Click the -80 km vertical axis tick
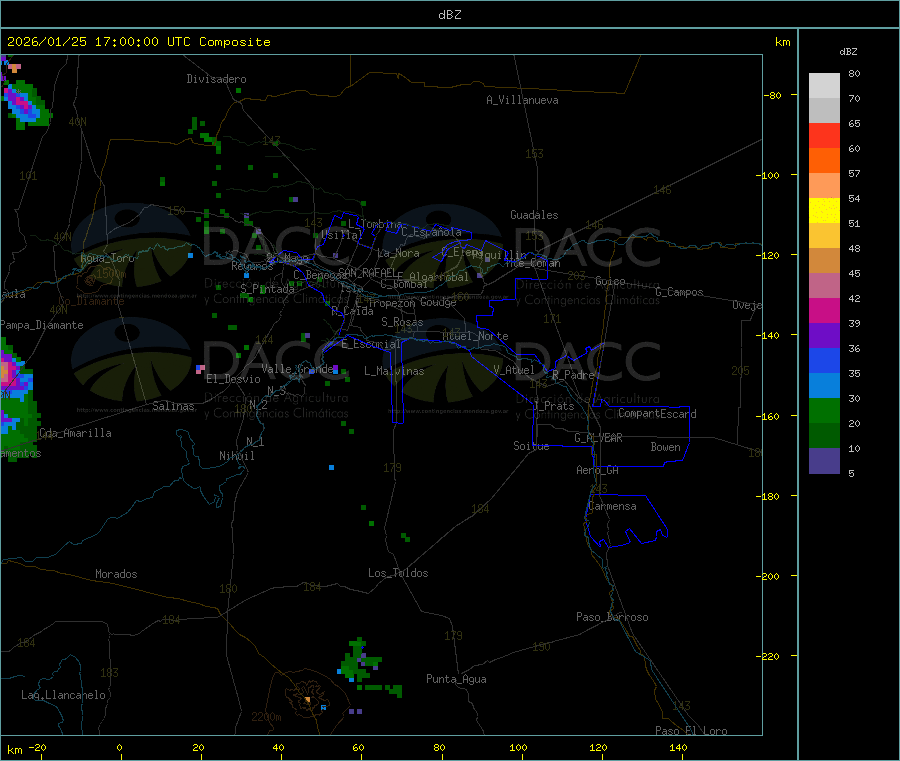The width and height of the screenshot is (900, 761). [773, 95]
